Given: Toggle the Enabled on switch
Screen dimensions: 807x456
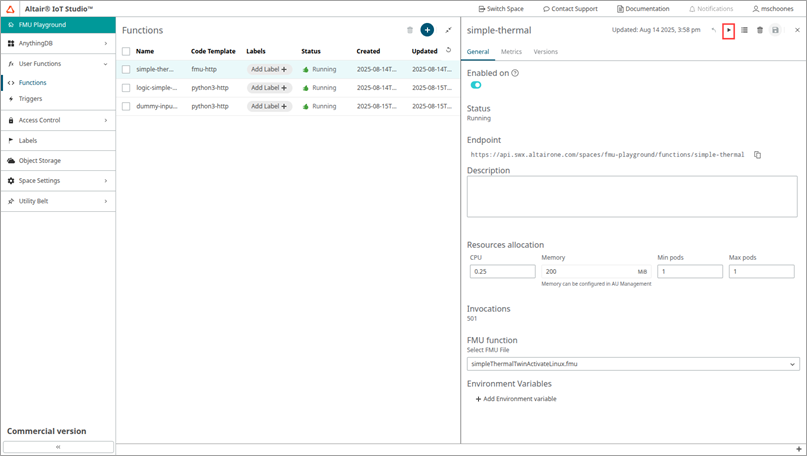Looking at the screenshot, I should coord(476,86).
